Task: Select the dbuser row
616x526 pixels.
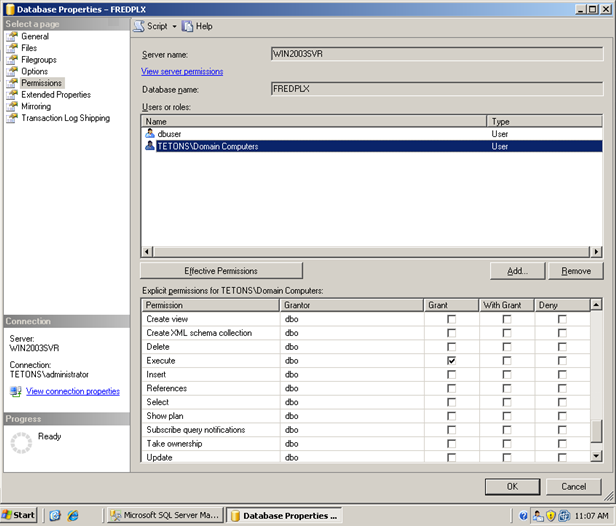Action: 372,134
